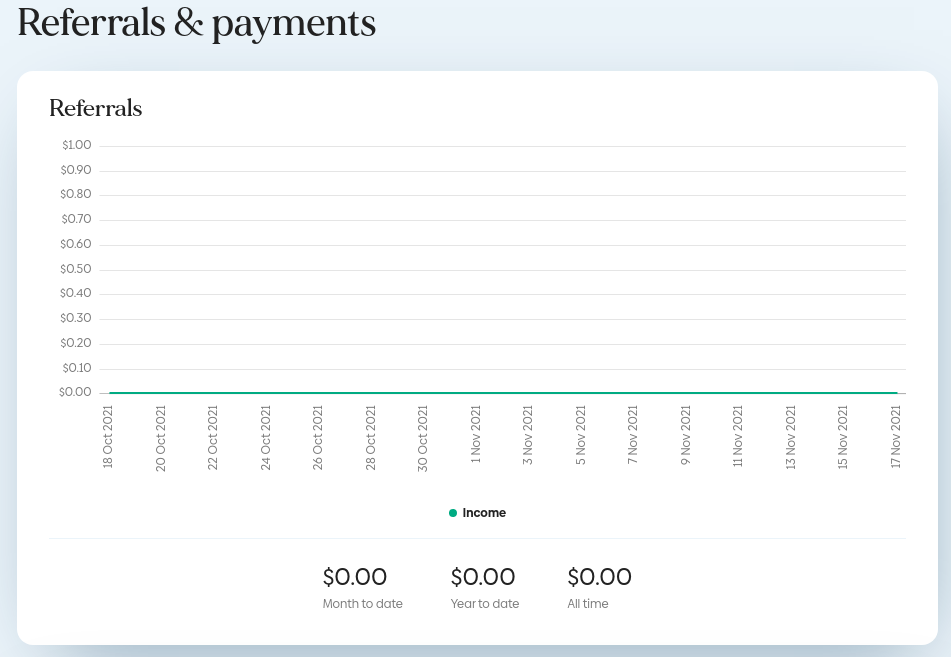Click the green income line on chart

(503, 393)
